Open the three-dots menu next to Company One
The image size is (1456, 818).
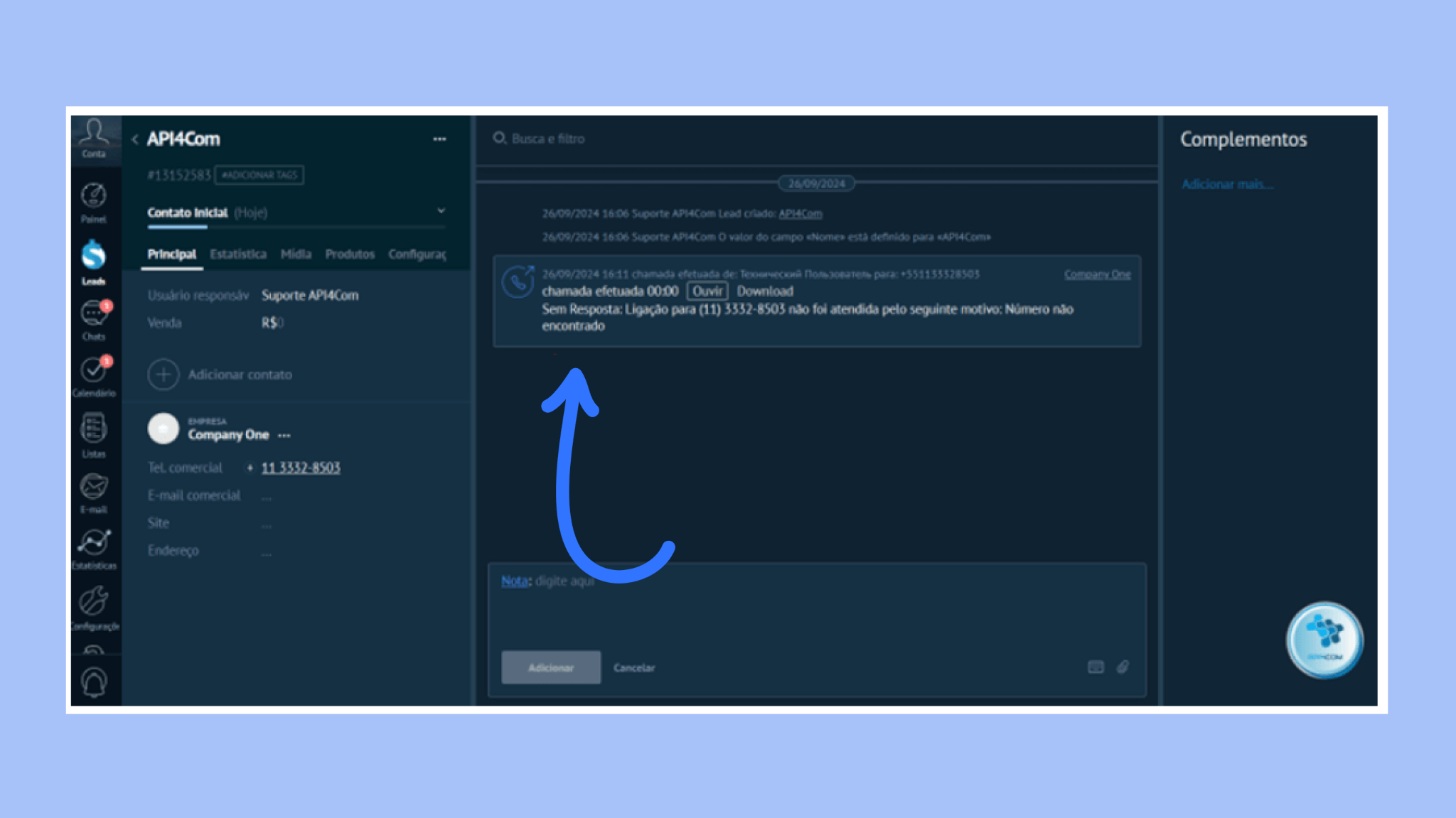pos(284,436)
